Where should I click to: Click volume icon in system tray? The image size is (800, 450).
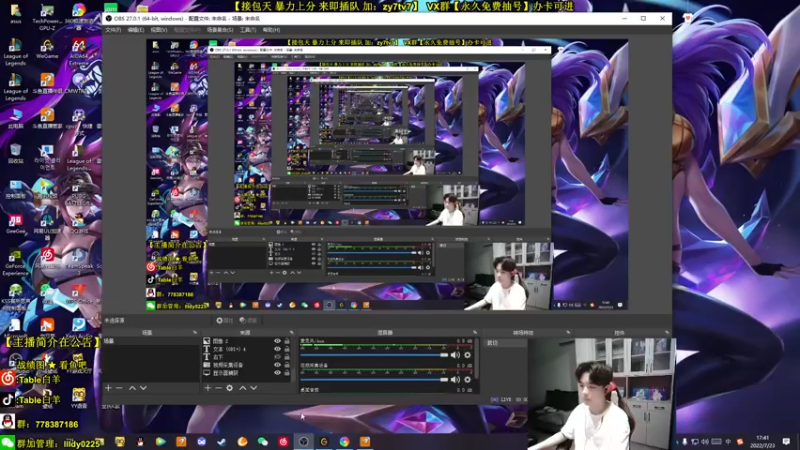705,442
